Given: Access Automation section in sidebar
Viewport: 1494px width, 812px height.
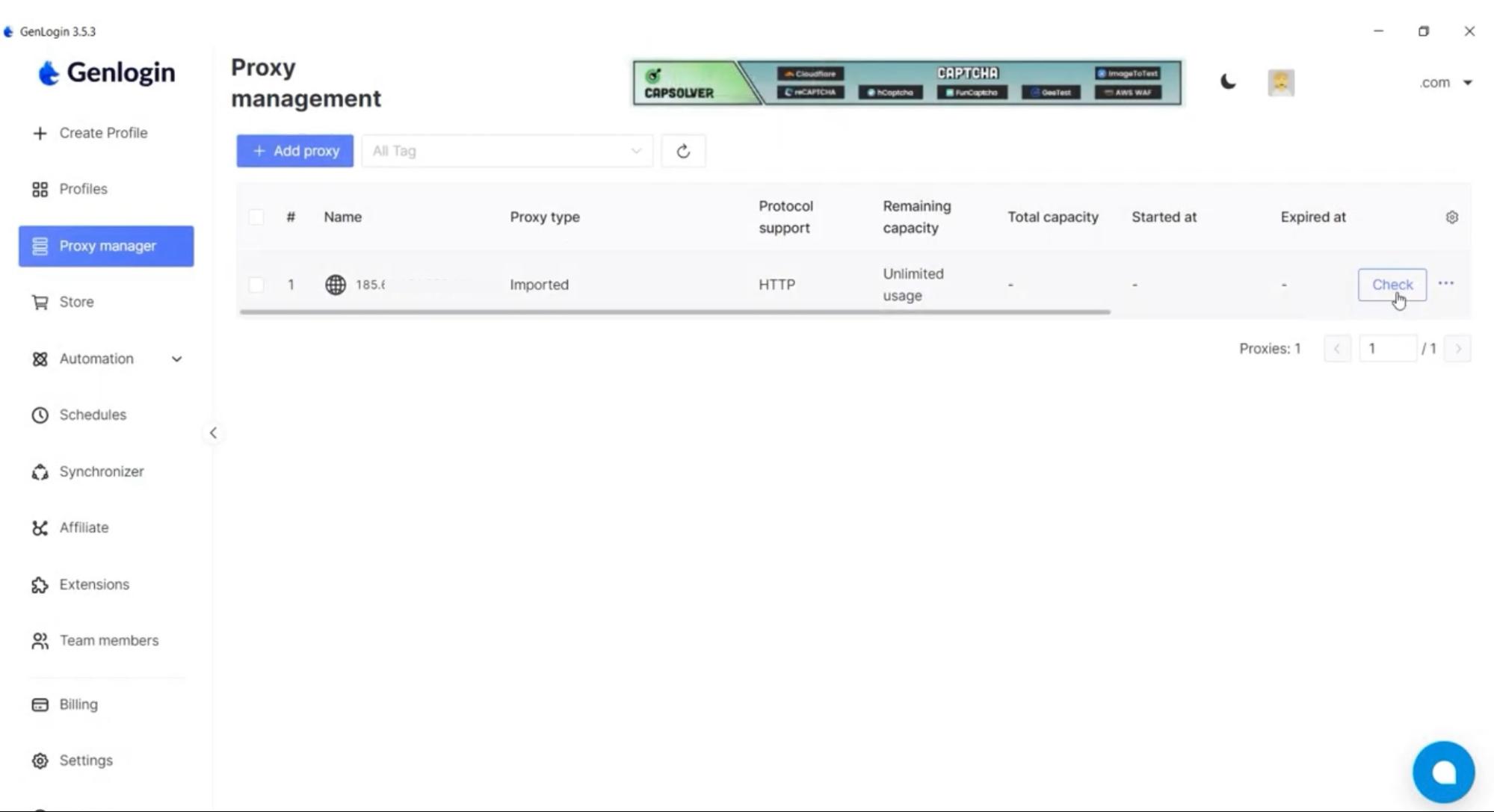Looking at the screenshot, I should (x=96, y=358).
